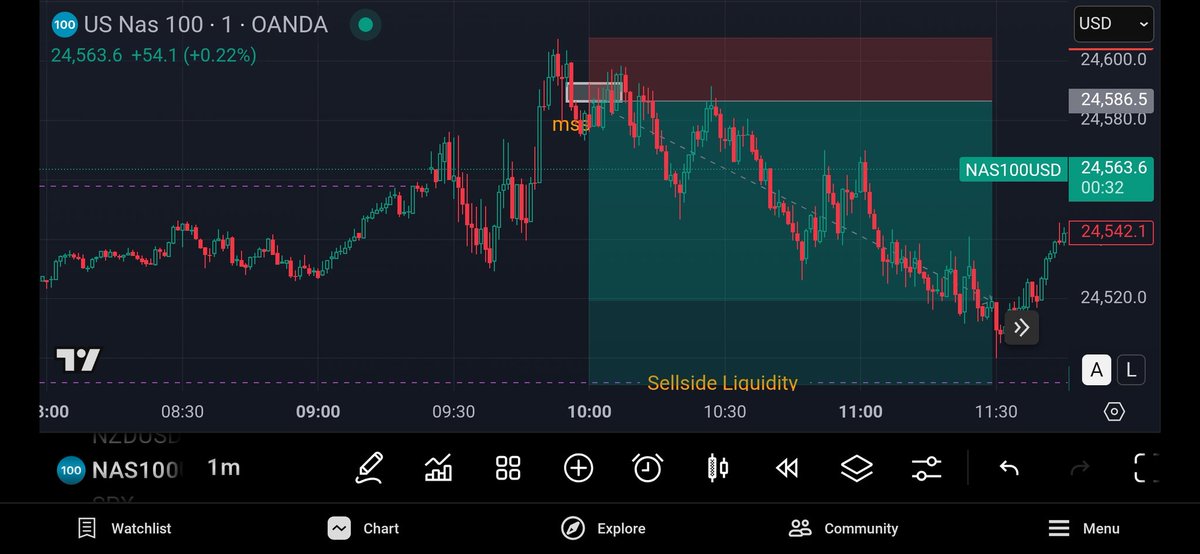The height and width of the screenshot is (554, 1200).
Task: Open the Menu tab
Action: [1083, 529]
